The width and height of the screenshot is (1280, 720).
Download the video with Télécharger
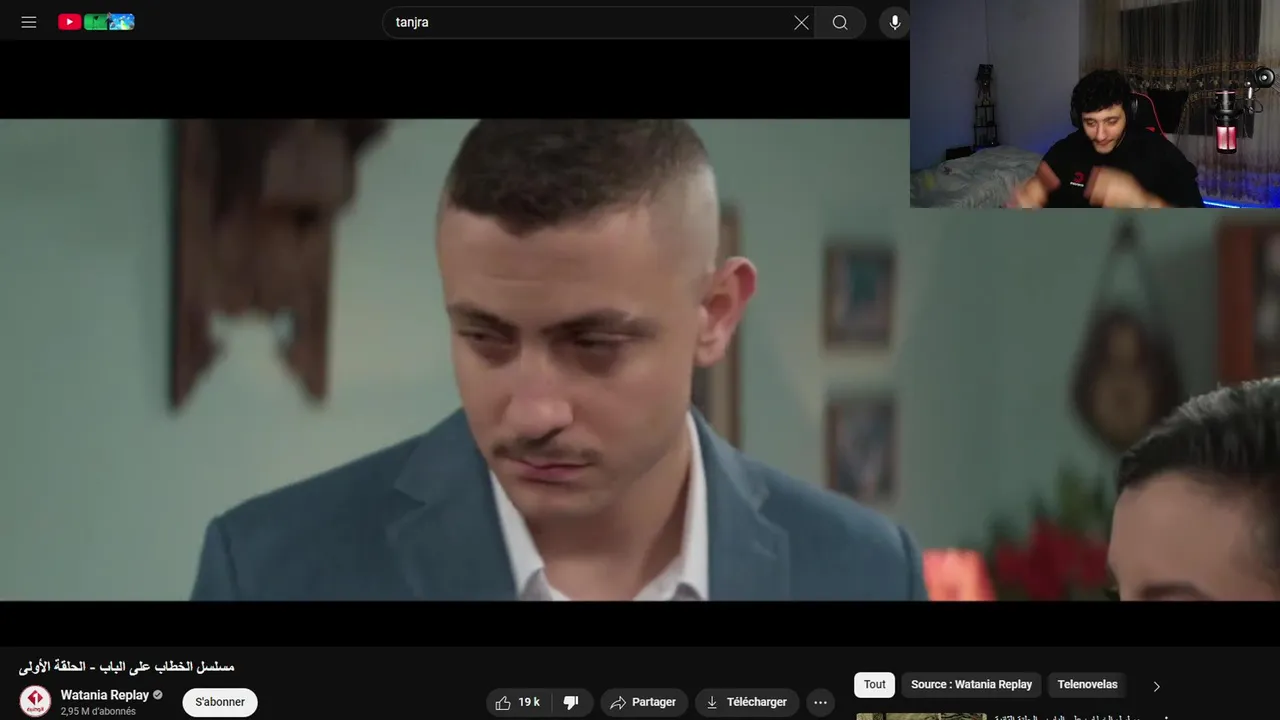coord(746,702)
